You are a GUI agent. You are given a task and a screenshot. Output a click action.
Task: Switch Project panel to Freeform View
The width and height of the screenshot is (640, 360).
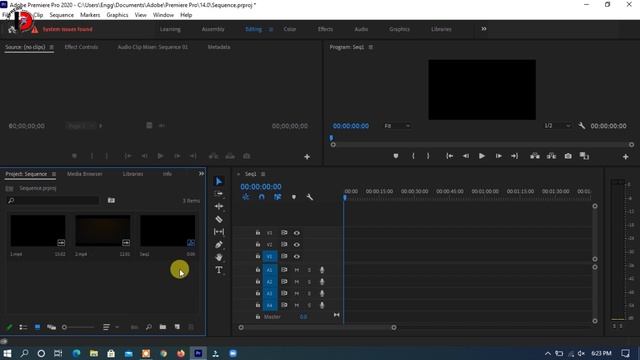point(51,327)
